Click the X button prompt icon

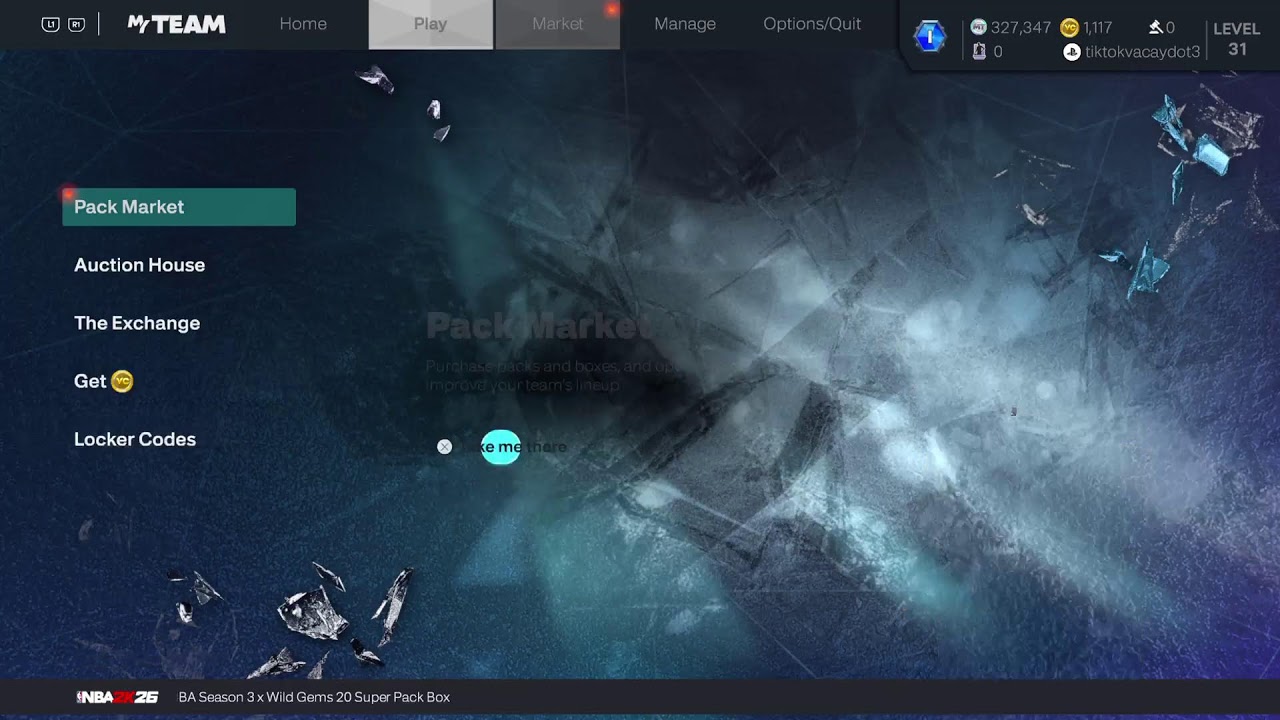tap(444, 447)
